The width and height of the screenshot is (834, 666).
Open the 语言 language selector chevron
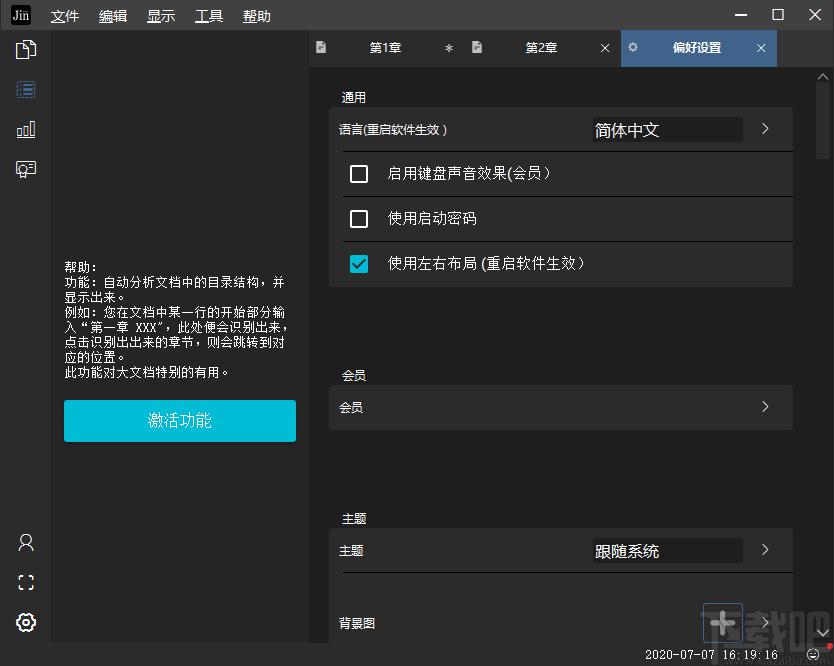(765, 129)
